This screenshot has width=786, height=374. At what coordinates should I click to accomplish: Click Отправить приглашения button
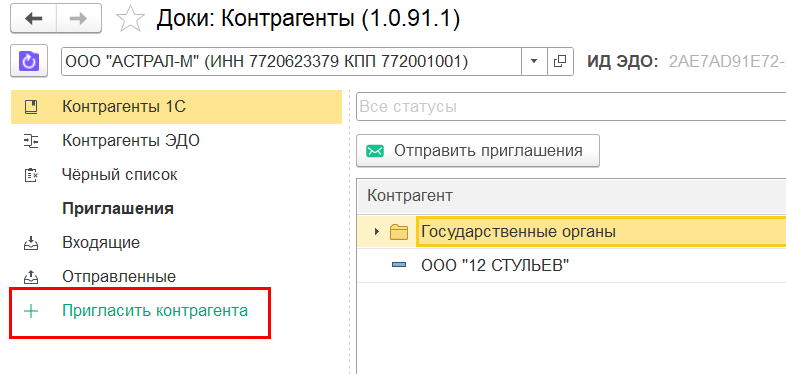(x=478, y=151)
